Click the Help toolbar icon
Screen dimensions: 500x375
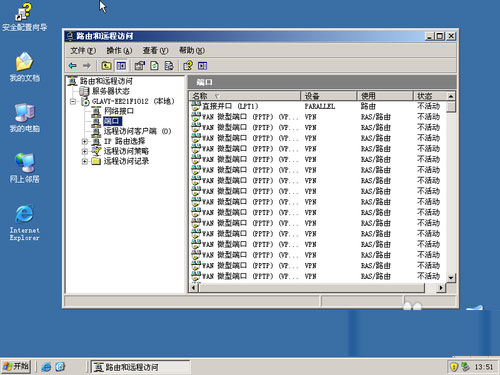[188, 66]
